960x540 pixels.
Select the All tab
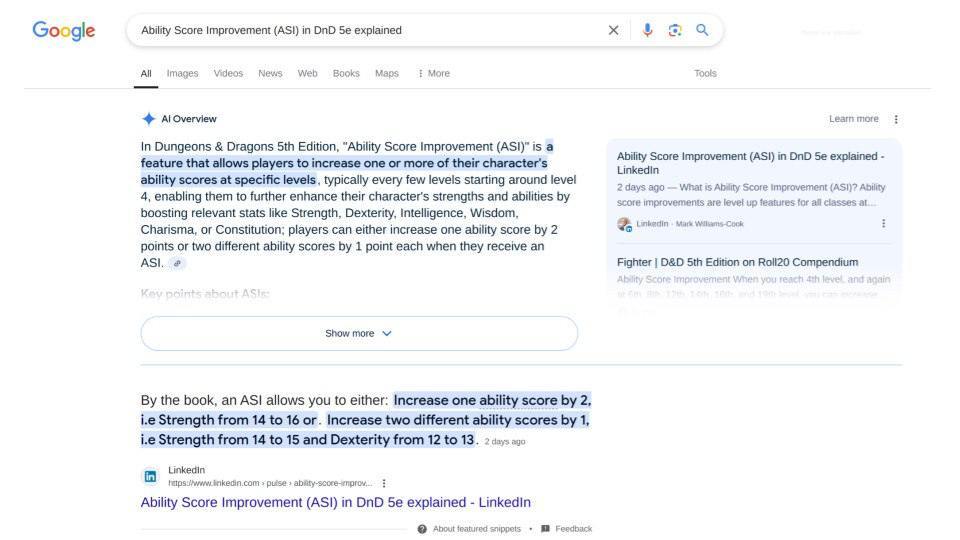[146, 73]
